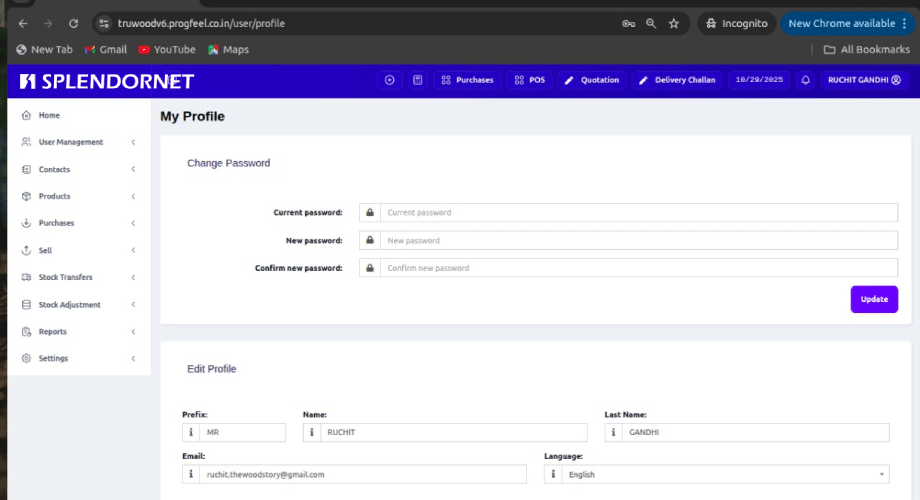This screenshot has width=920, height=500.
Task: Click the Settings gear icon in sidebar
Action: pyautogui.click(x=27, y=358)
